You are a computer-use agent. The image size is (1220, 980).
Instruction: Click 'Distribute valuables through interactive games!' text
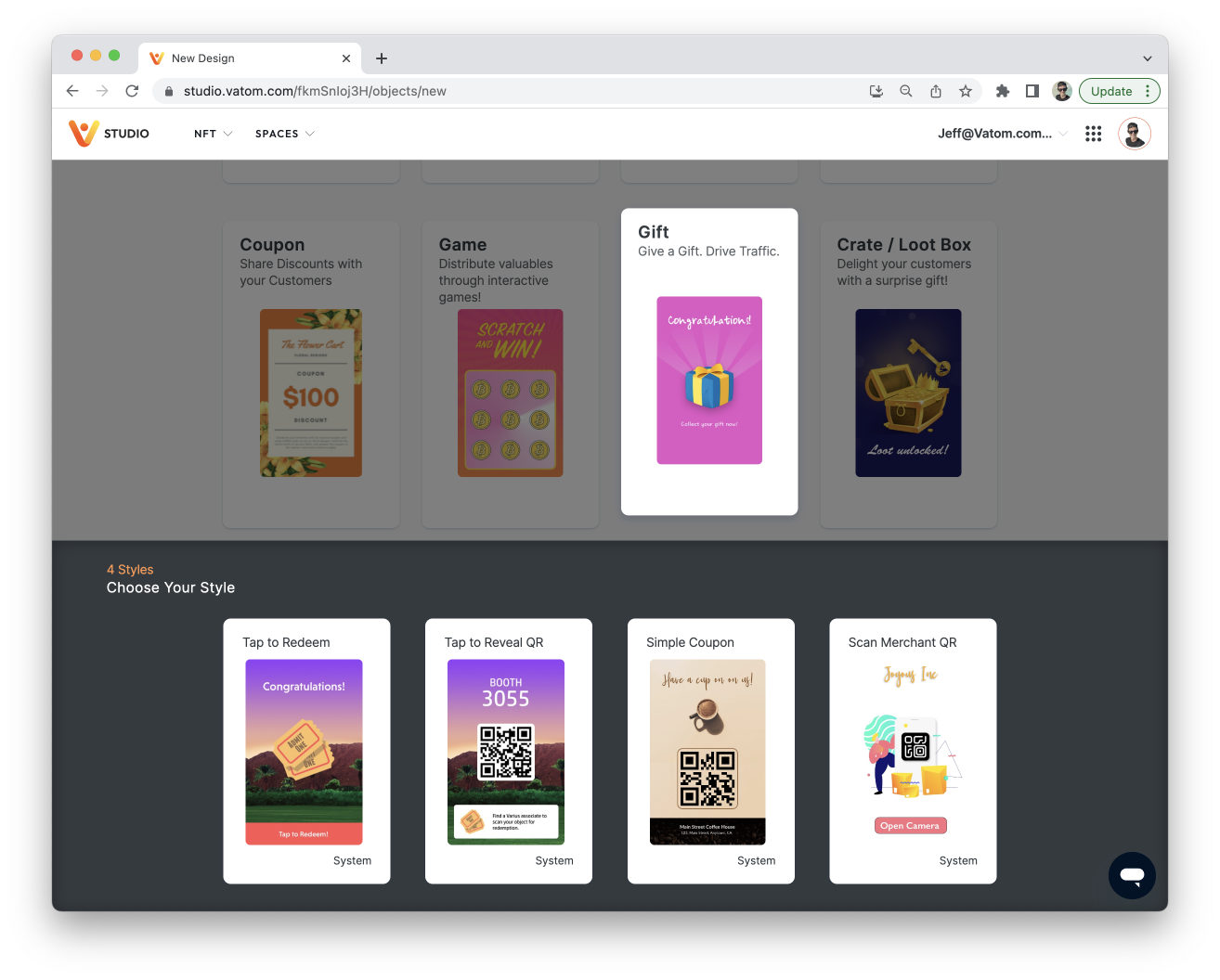(496, 280)
